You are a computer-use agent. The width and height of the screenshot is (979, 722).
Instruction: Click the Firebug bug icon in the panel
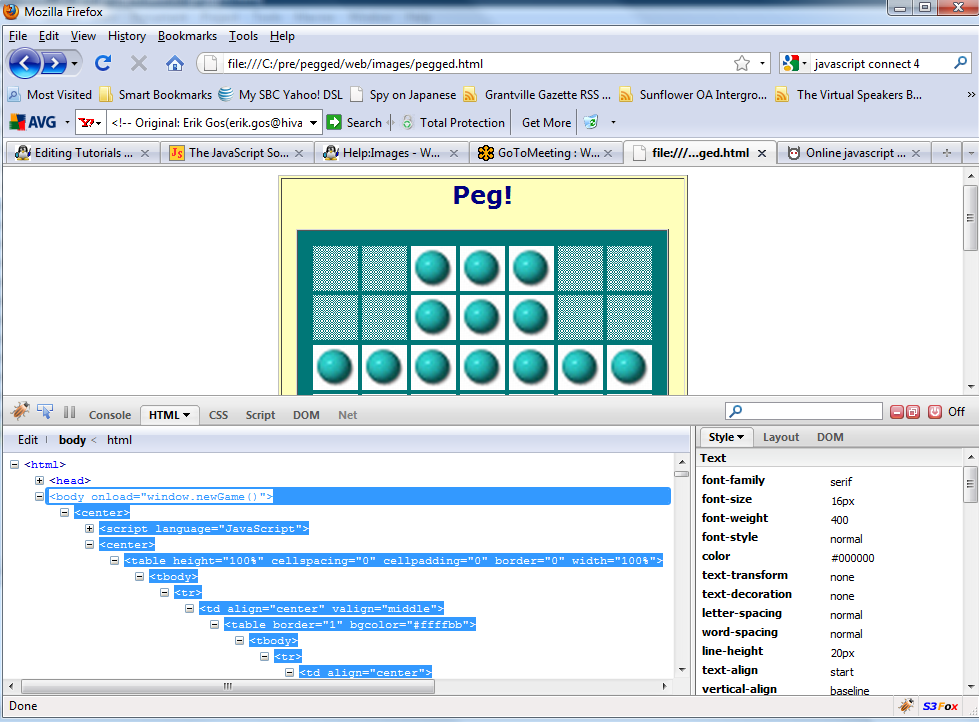click(x=21, y=411)
